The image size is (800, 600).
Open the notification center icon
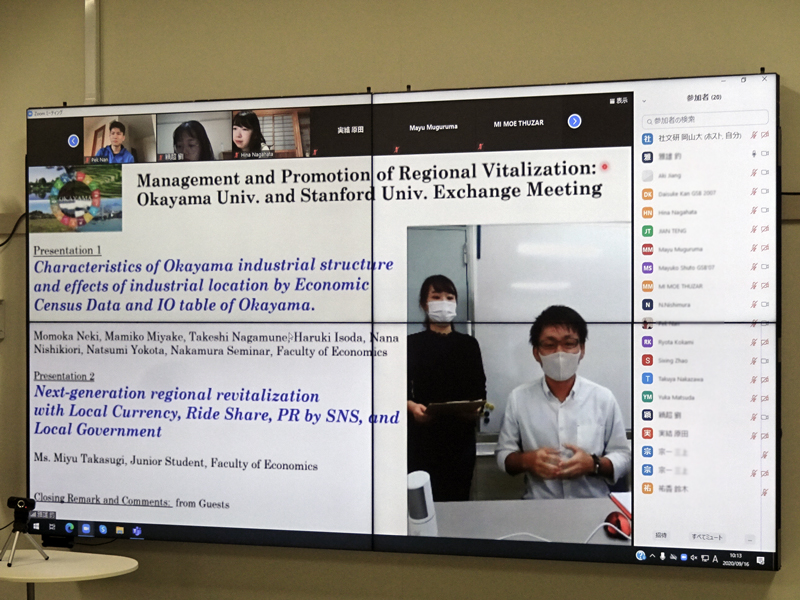pos(760,561)
